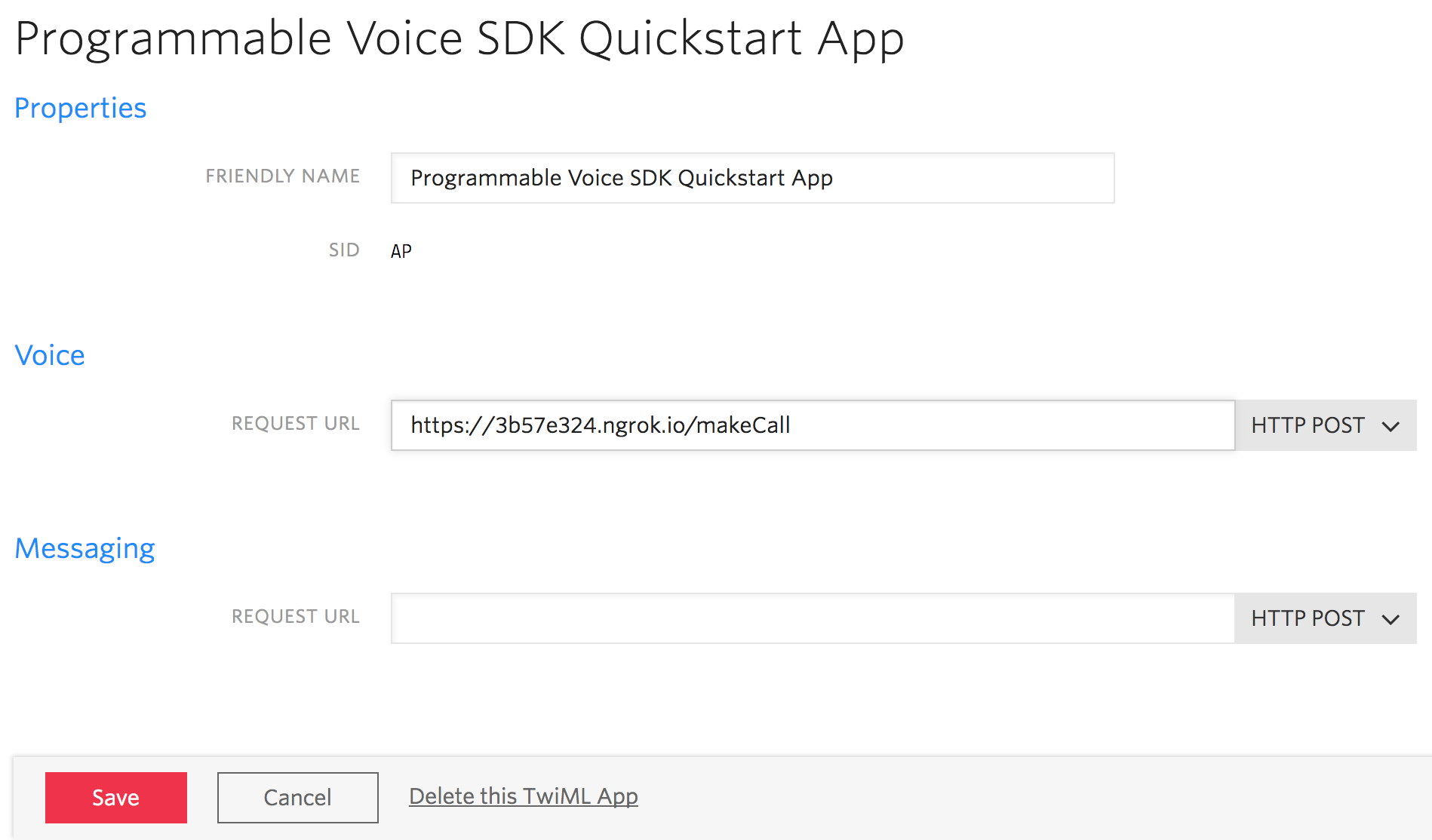This screenshot has height=840, width=1432.
Task: Open the Messaging HTTP POST method dropdown
Action: coord(1326,618)
